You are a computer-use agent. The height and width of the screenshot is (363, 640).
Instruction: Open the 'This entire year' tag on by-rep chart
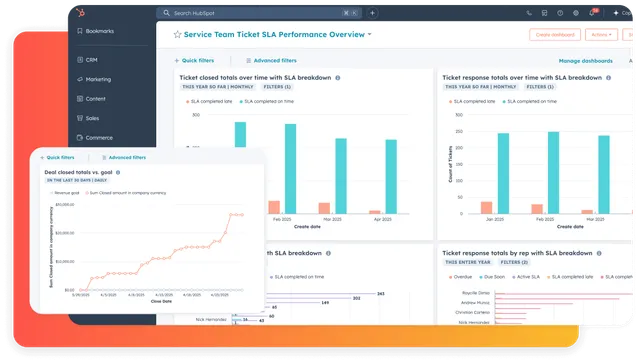pos(468,262)
